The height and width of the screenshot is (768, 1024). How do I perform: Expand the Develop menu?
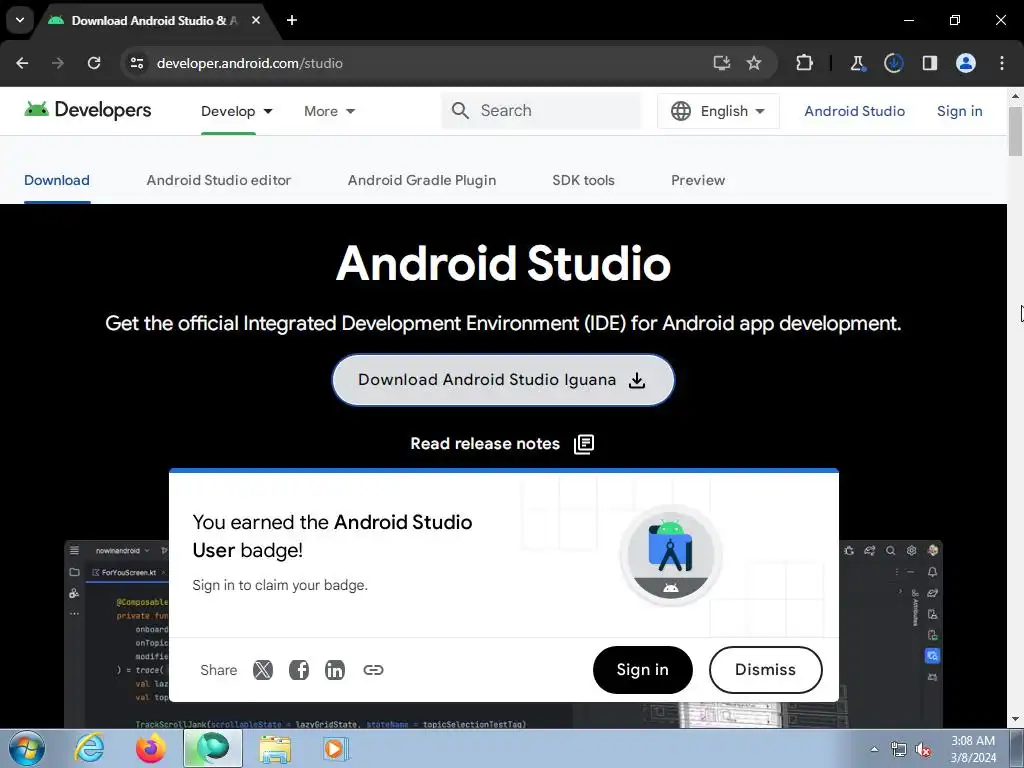[236, 111]
